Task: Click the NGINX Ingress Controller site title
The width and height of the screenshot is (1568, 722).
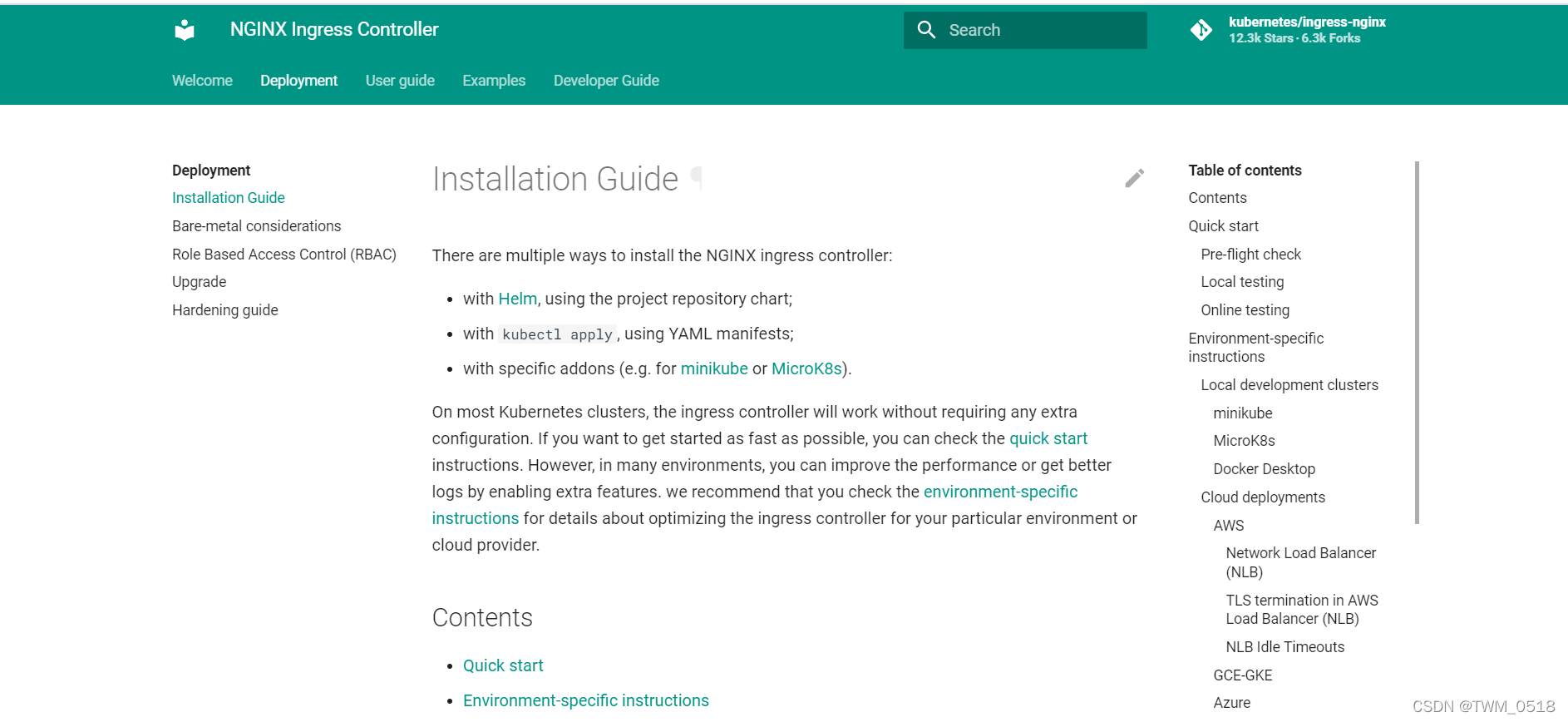Action: coord(334,30)
